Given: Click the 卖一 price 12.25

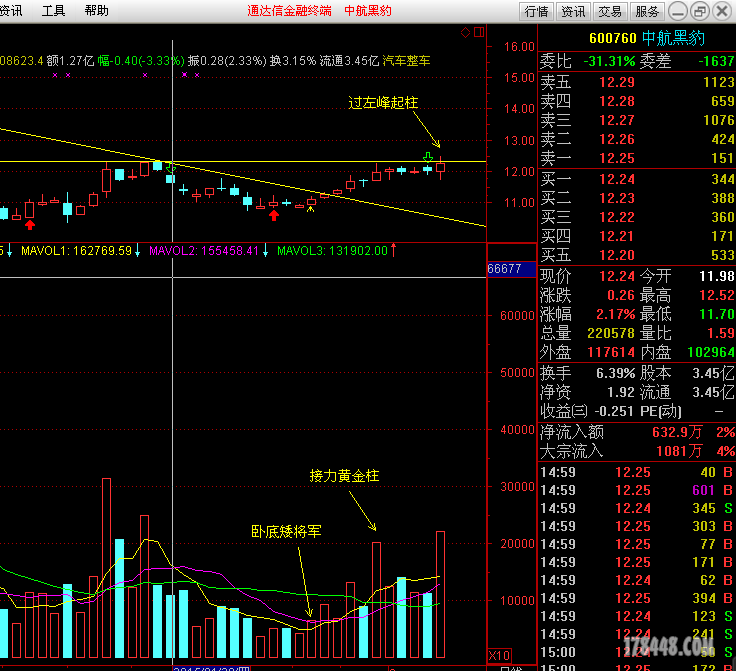Looking at the screenshot, I should click(x=617, y=158).
